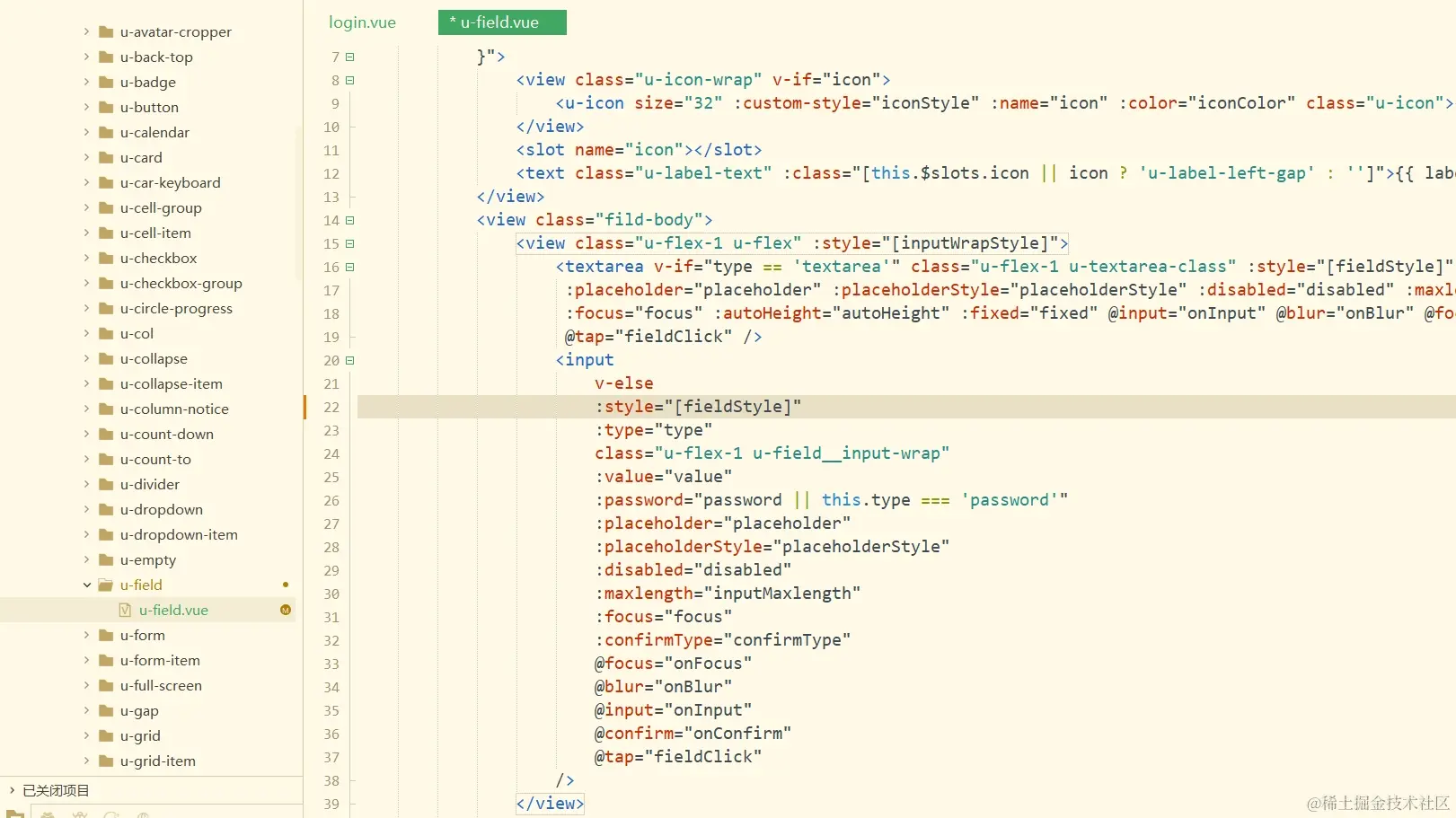The image size is (1456, 818).
Task: Expand the u-button folder chevron
Action: pyautogui.click(x=87, y=108)
